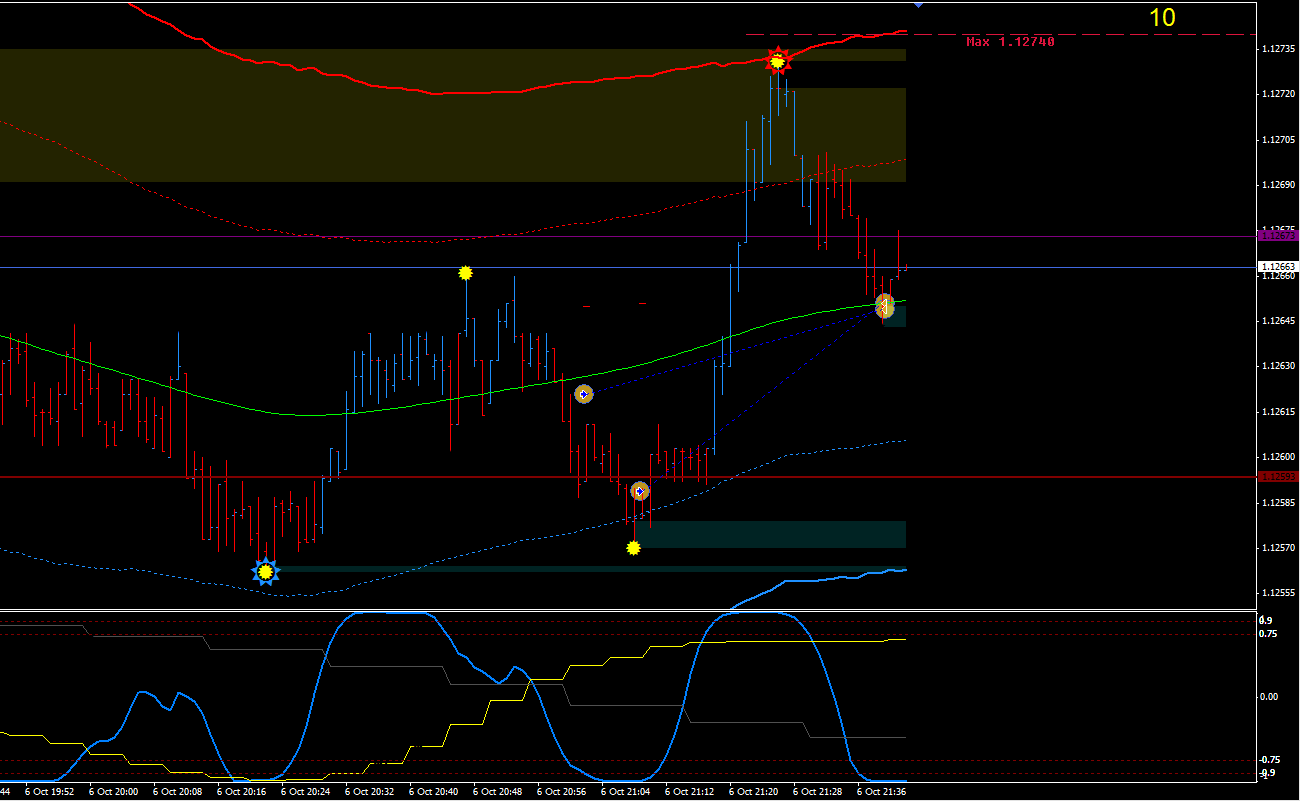This screenshot has width=1300, height=802.
Task: Click the '6 Oct 20:32' time label
Action: click(x=369, y=791)
